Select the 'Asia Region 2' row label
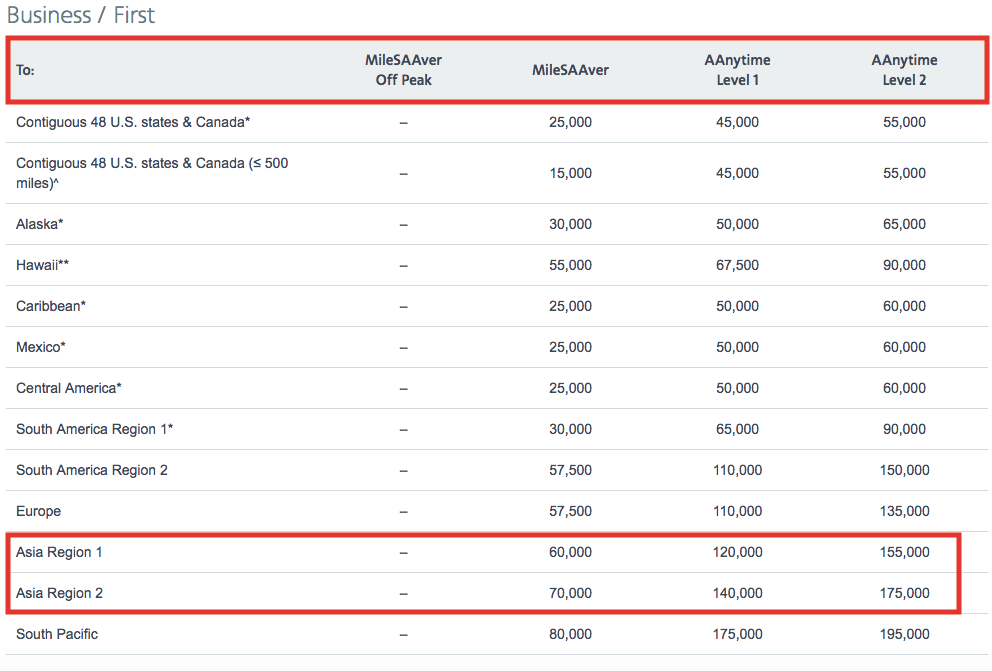992x671 pixels. (59, 593)
